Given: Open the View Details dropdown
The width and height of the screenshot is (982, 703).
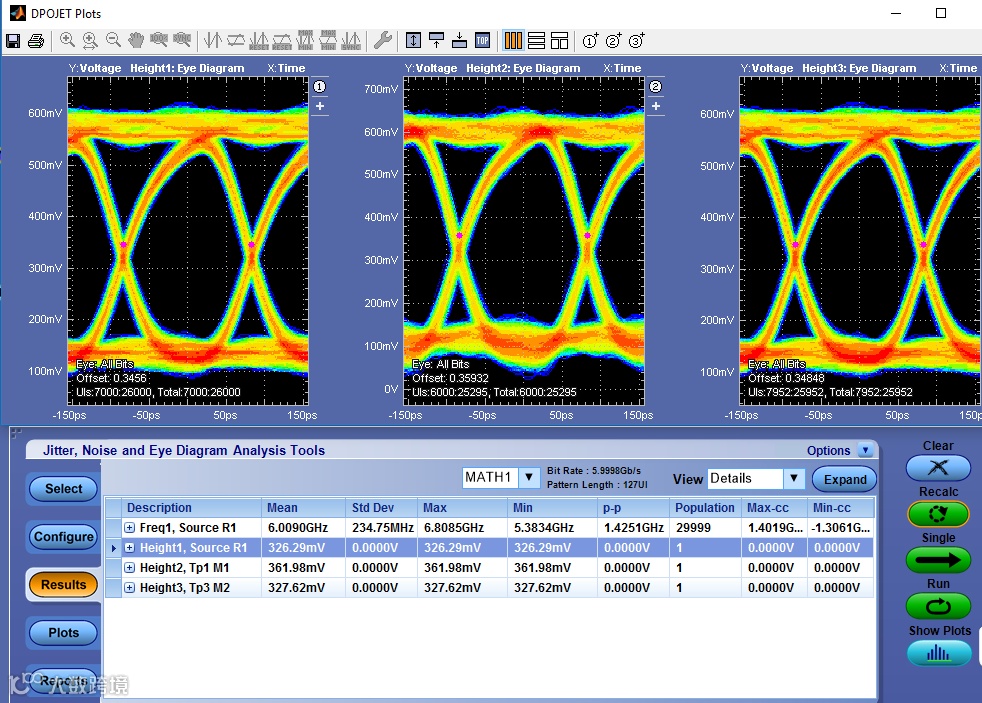Looking at the screenshot, I should coord(793,478).
